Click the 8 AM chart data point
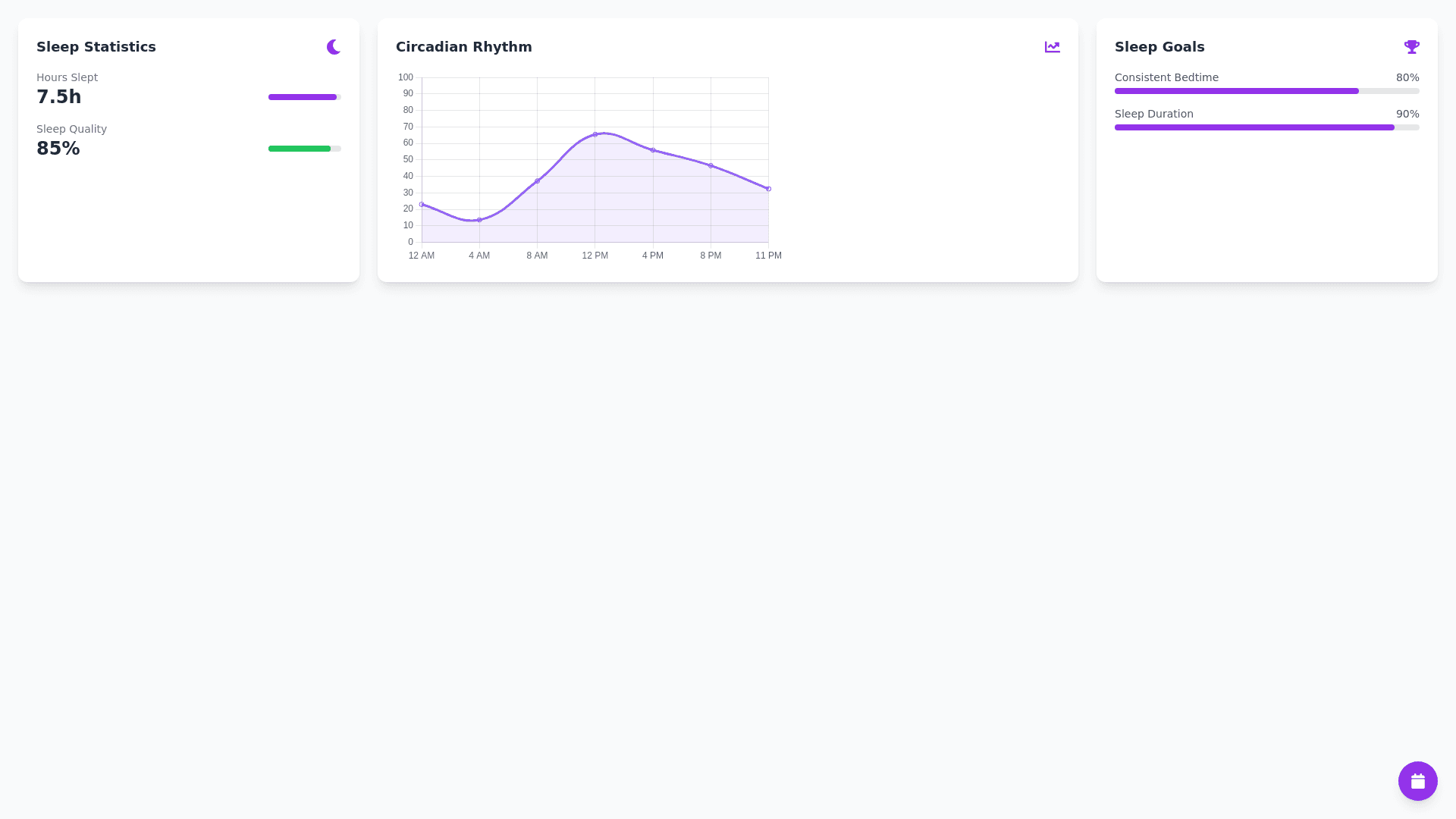The width and height of the screenshot is (1456, 819). (537, 181)
